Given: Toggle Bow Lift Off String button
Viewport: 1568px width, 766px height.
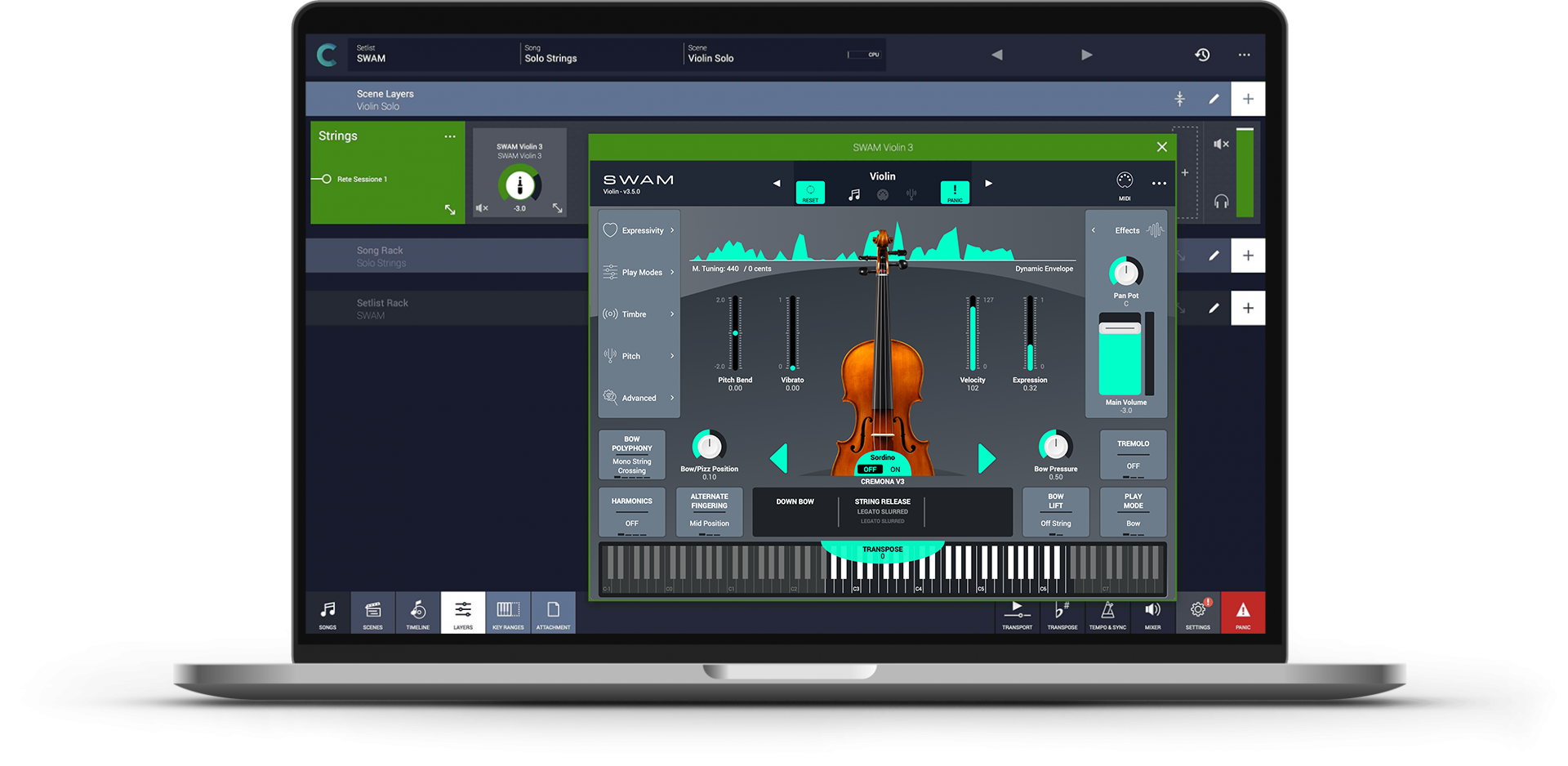Looking at the screenshot, I should tap(1055, 512).
